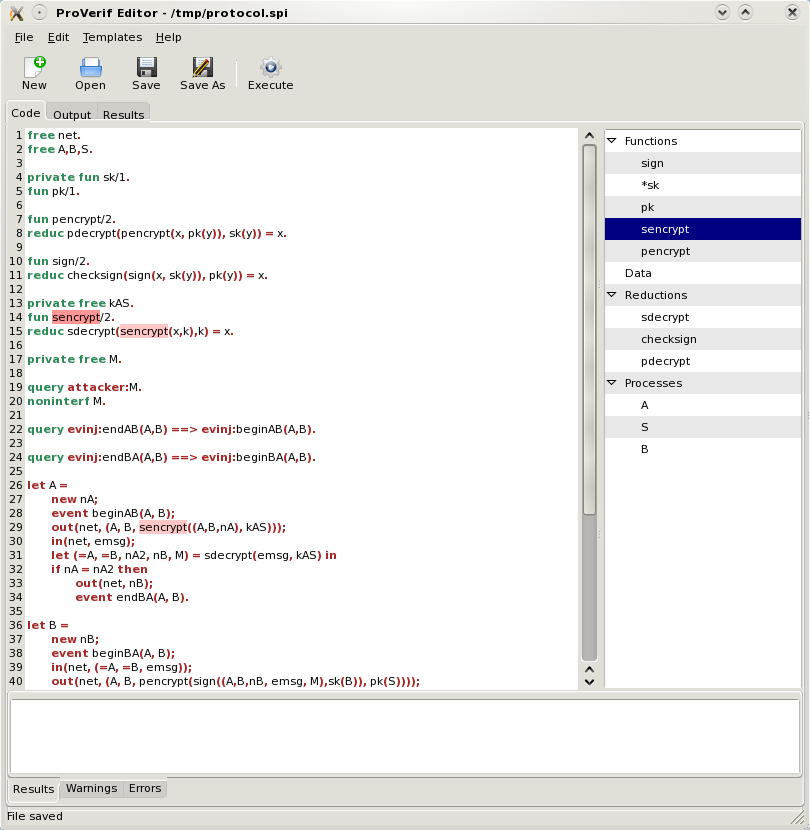Select pencrypt in the Functions list
The width and height of the screenshot is (810, 830).
click(665, 251)
